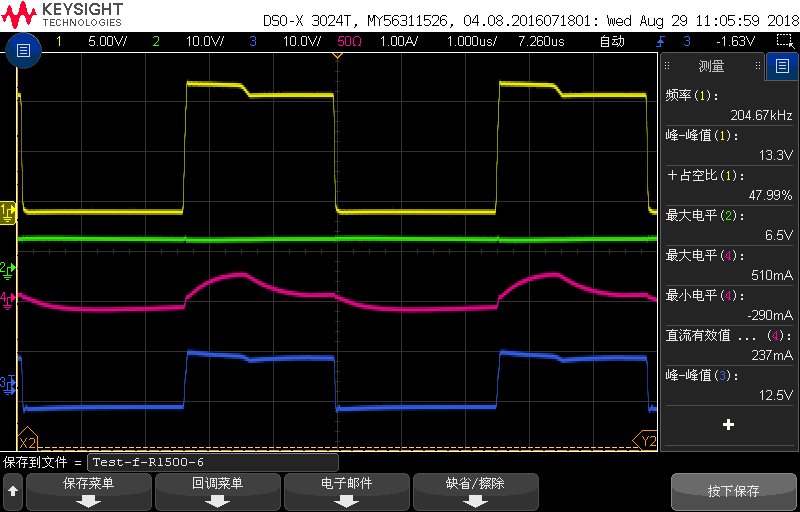Click the 自动 trigger mode label
Screen dimensions: 800x512
point(612,41)
